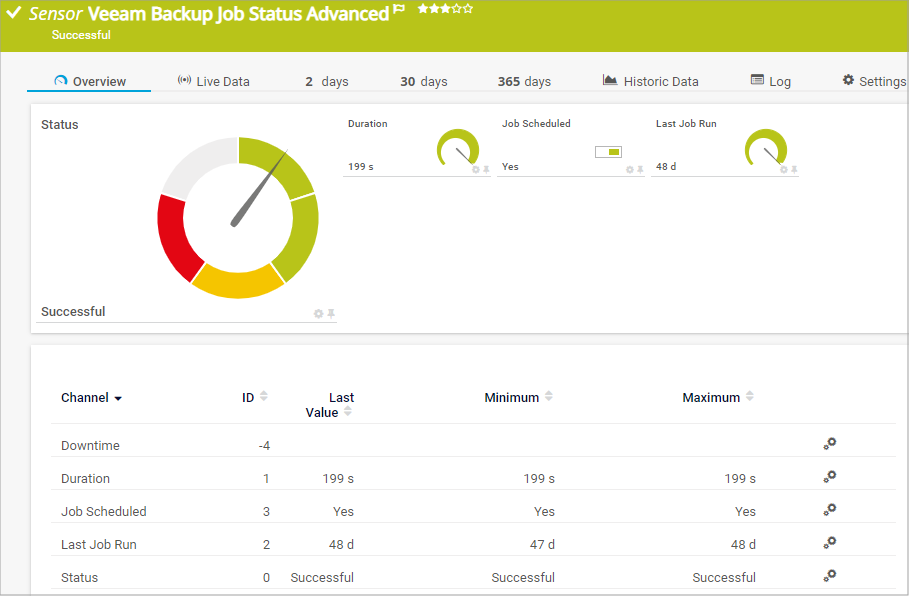Open the Historic Data tab

650,81
